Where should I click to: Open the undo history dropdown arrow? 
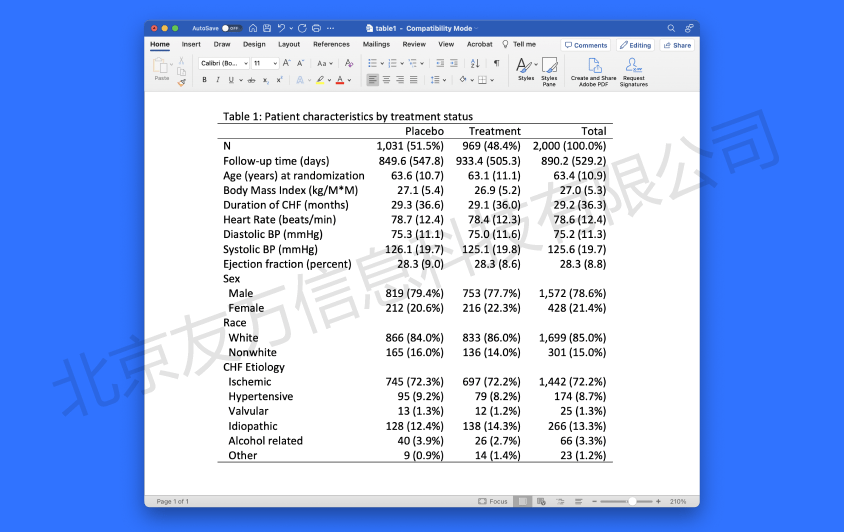291,28
